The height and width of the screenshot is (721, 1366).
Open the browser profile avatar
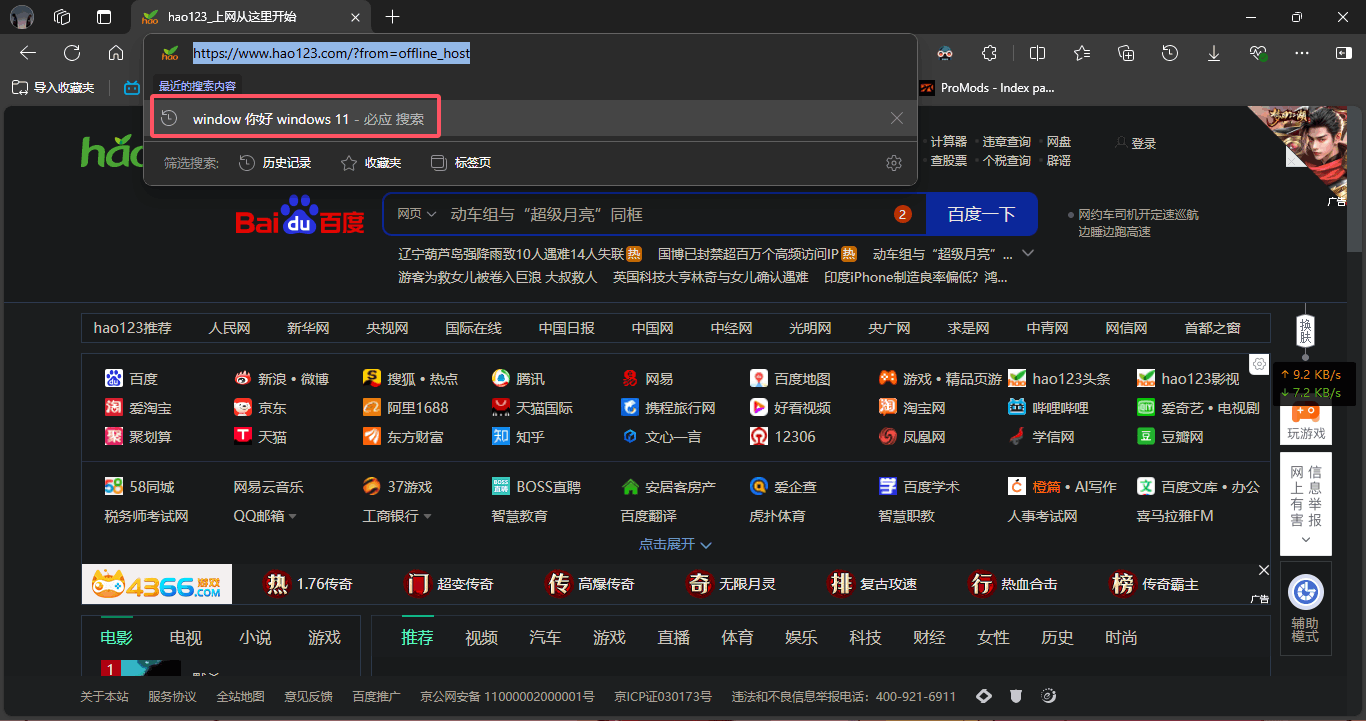(22, 17)
